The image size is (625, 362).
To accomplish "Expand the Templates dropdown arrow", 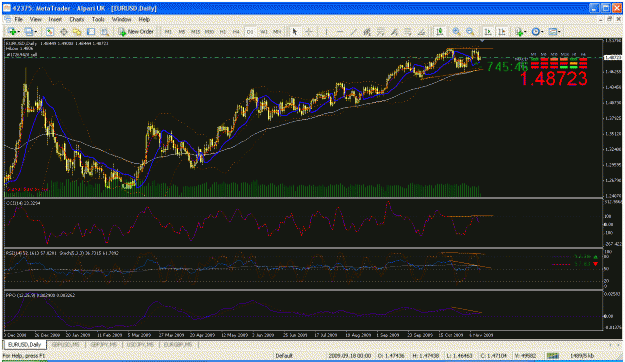I will (x=560, y=32).
